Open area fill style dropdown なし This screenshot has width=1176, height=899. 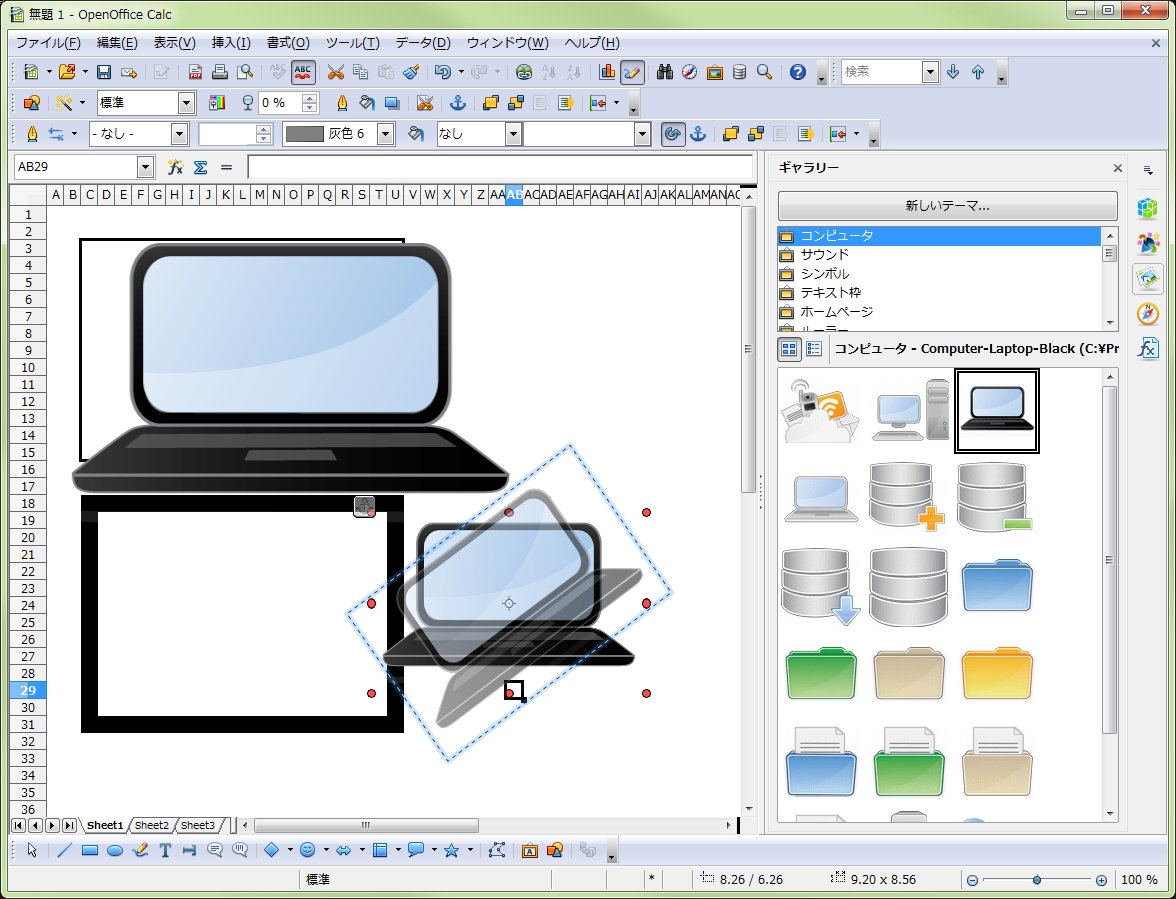(x=513, y=134)
